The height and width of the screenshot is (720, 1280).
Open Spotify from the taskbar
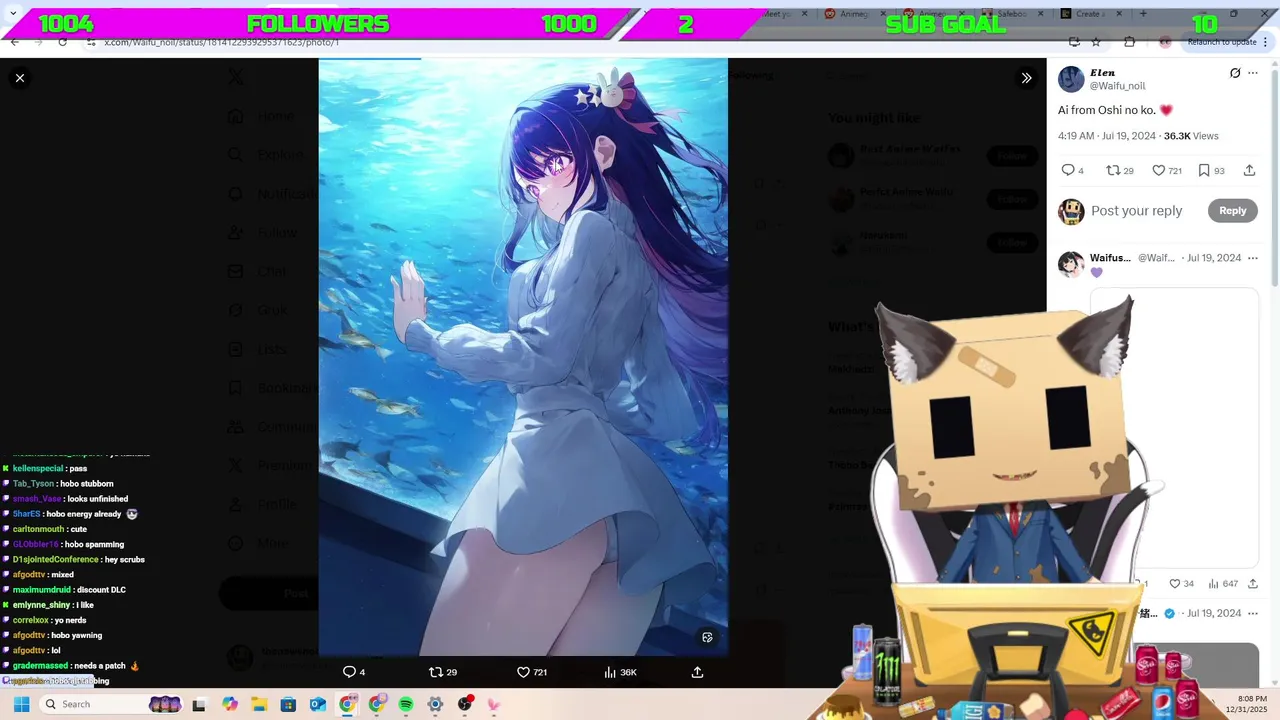(406, 705)
